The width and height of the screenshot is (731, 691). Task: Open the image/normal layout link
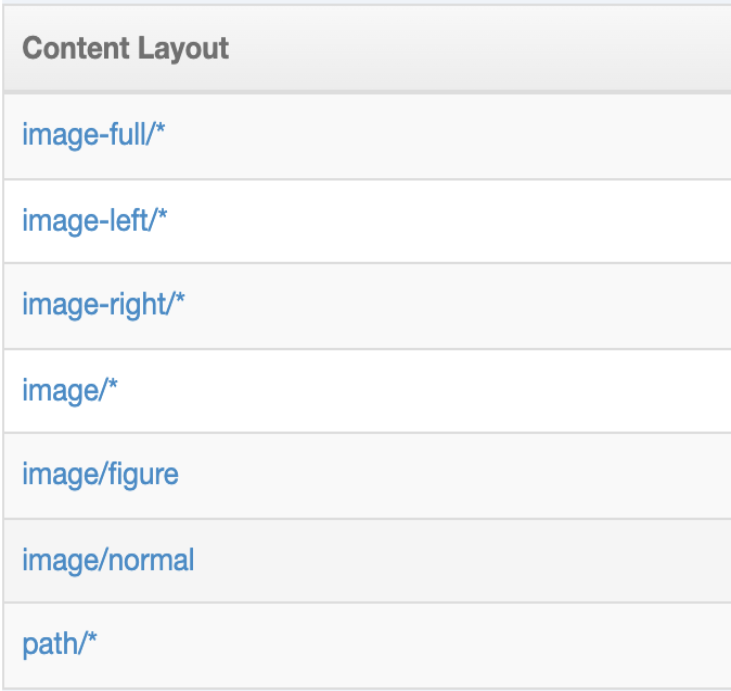[108, 559]
